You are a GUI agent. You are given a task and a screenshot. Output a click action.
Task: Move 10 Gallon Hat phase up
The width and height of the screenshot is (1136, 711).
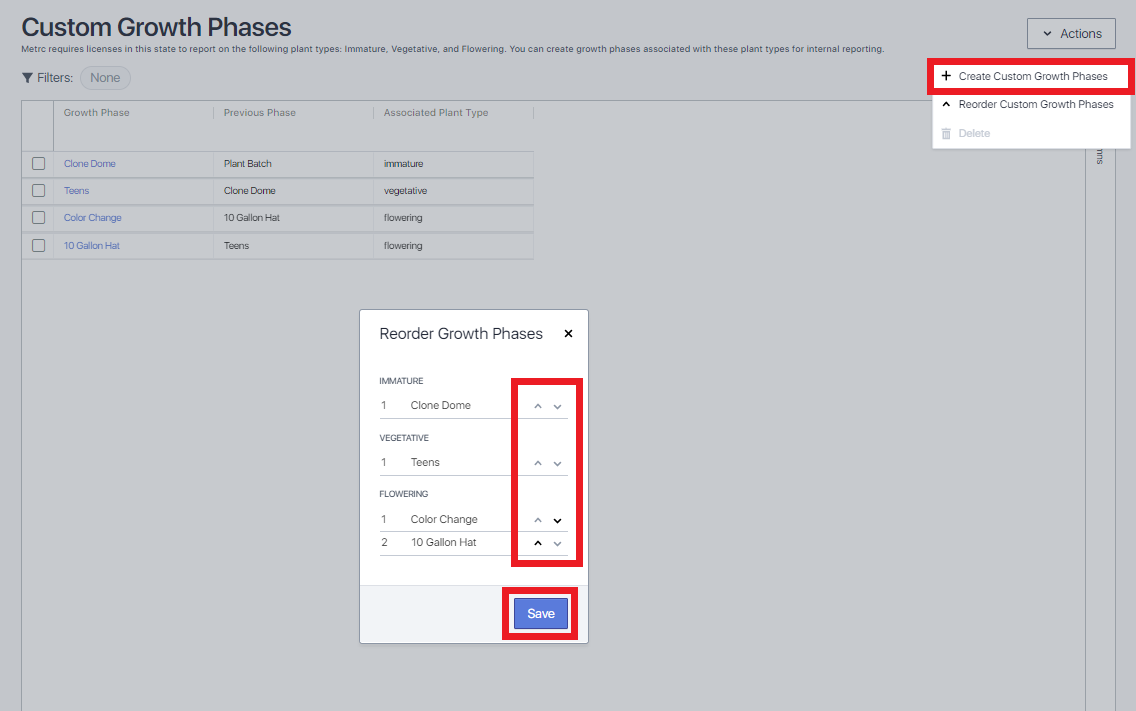coord(538,543)
